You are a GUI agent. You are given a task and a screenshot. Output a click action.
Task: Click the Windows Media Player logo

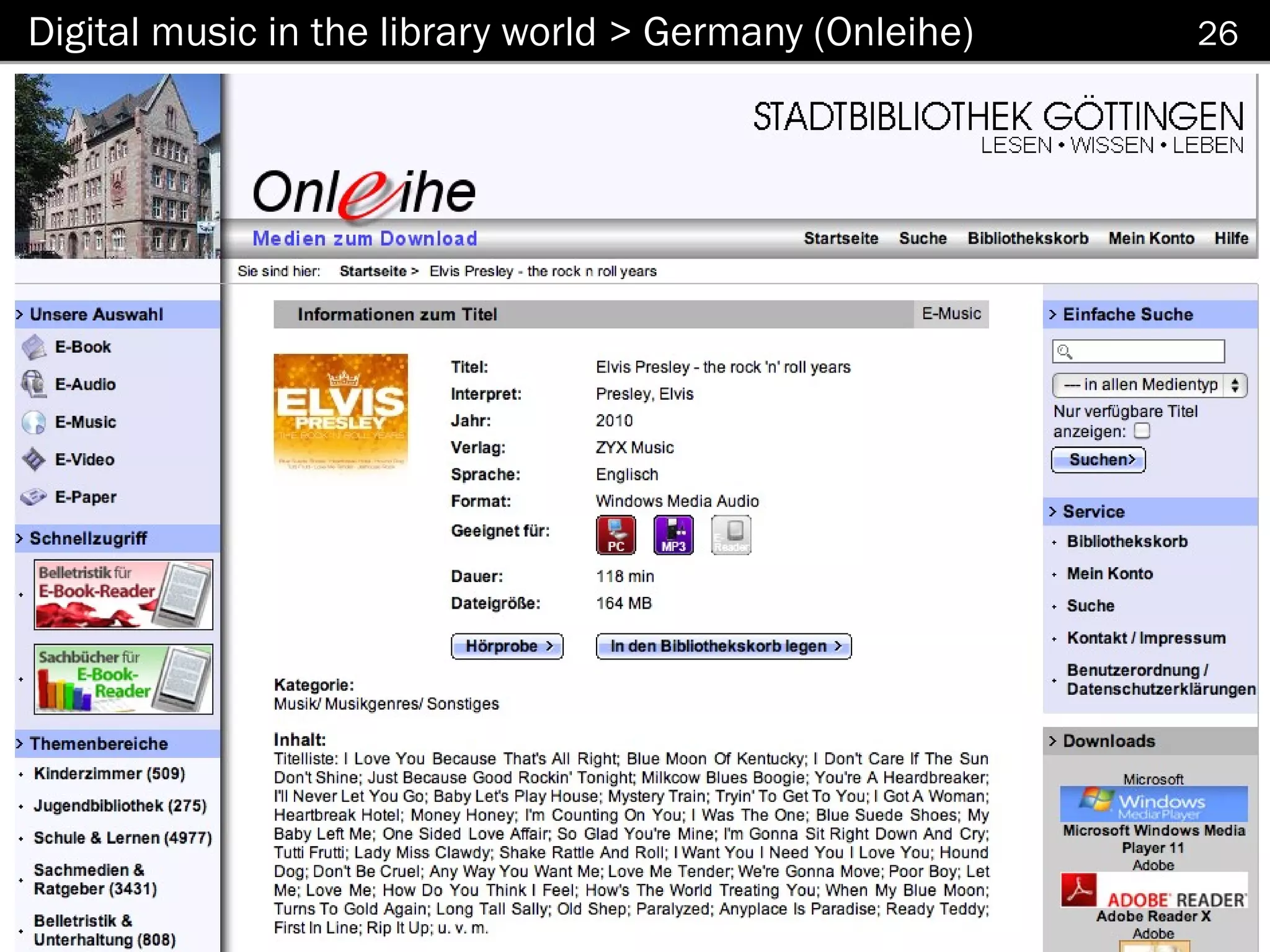pyautogui.click(x=1153, y=804)
